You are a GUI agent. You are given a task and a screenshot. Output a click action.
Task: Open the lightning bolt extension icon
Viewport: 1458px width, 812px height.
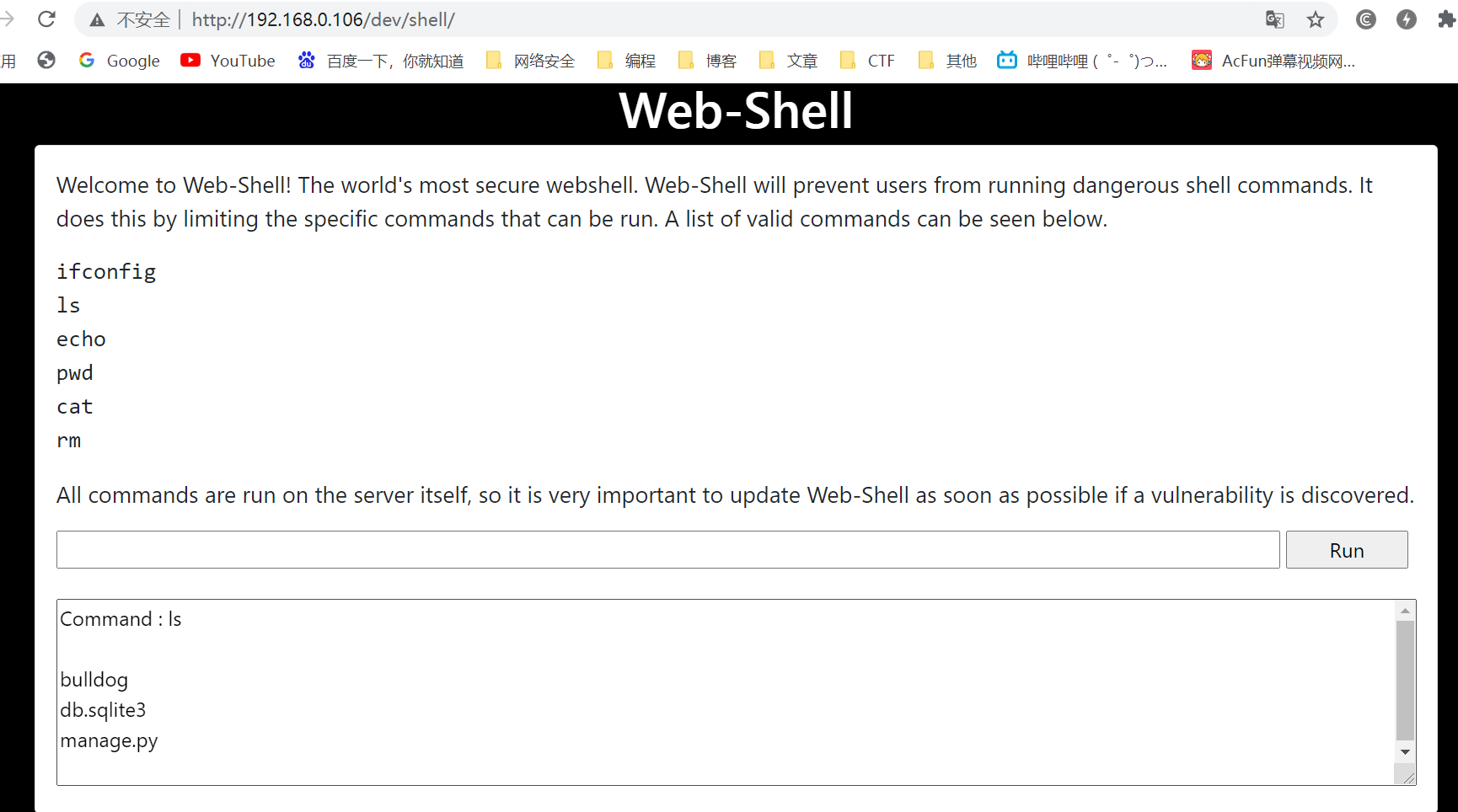click(1407, 19)
